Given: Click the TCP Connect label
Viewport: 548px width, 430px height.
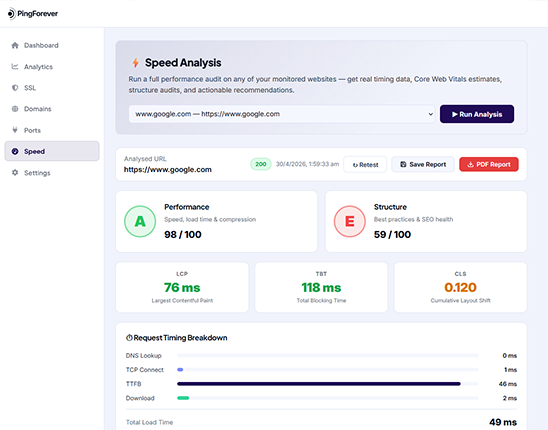Looking at the screenshot, I should tap(145, 370).
